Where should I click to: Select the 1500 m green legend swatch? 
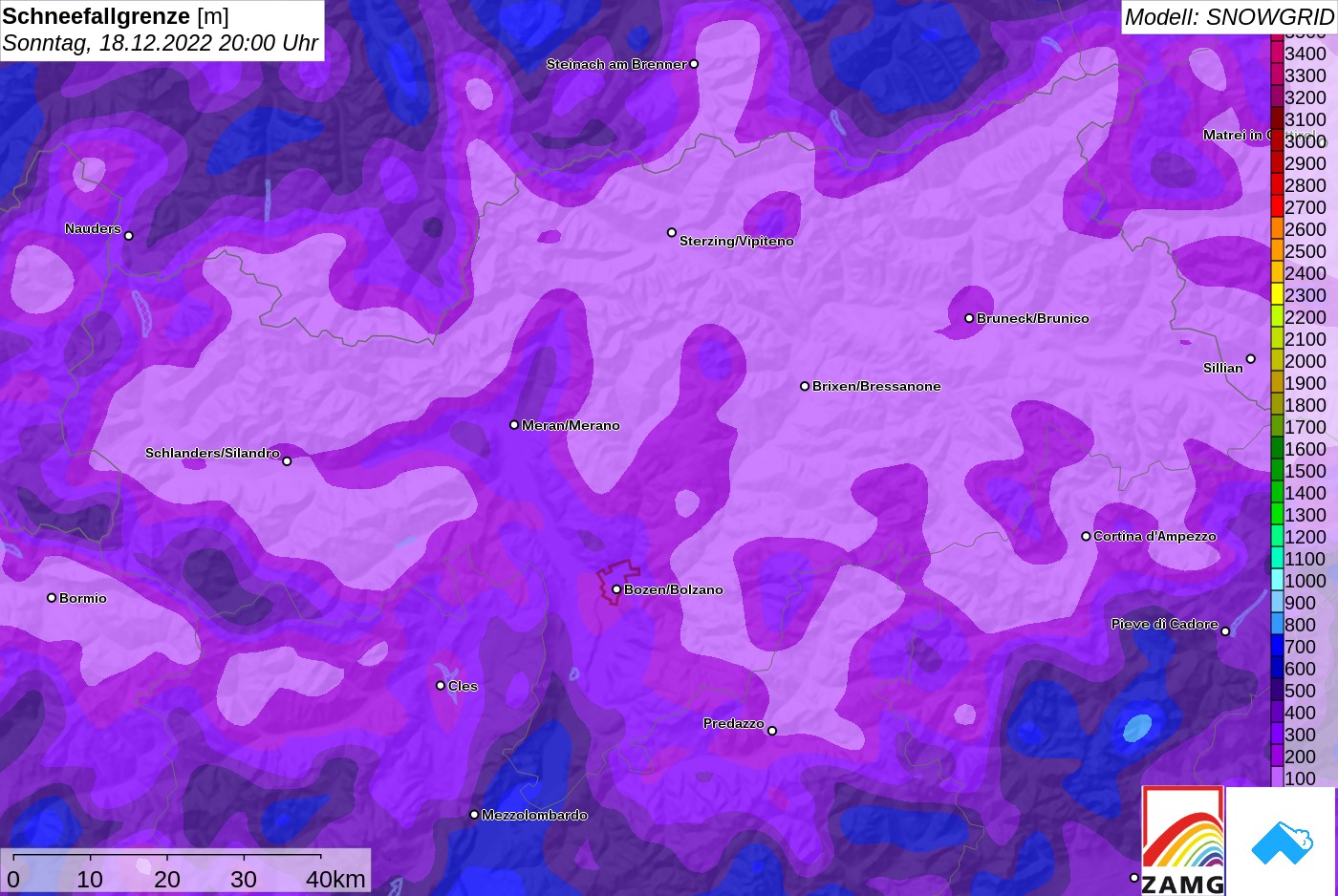click(x=1277, y=470)
